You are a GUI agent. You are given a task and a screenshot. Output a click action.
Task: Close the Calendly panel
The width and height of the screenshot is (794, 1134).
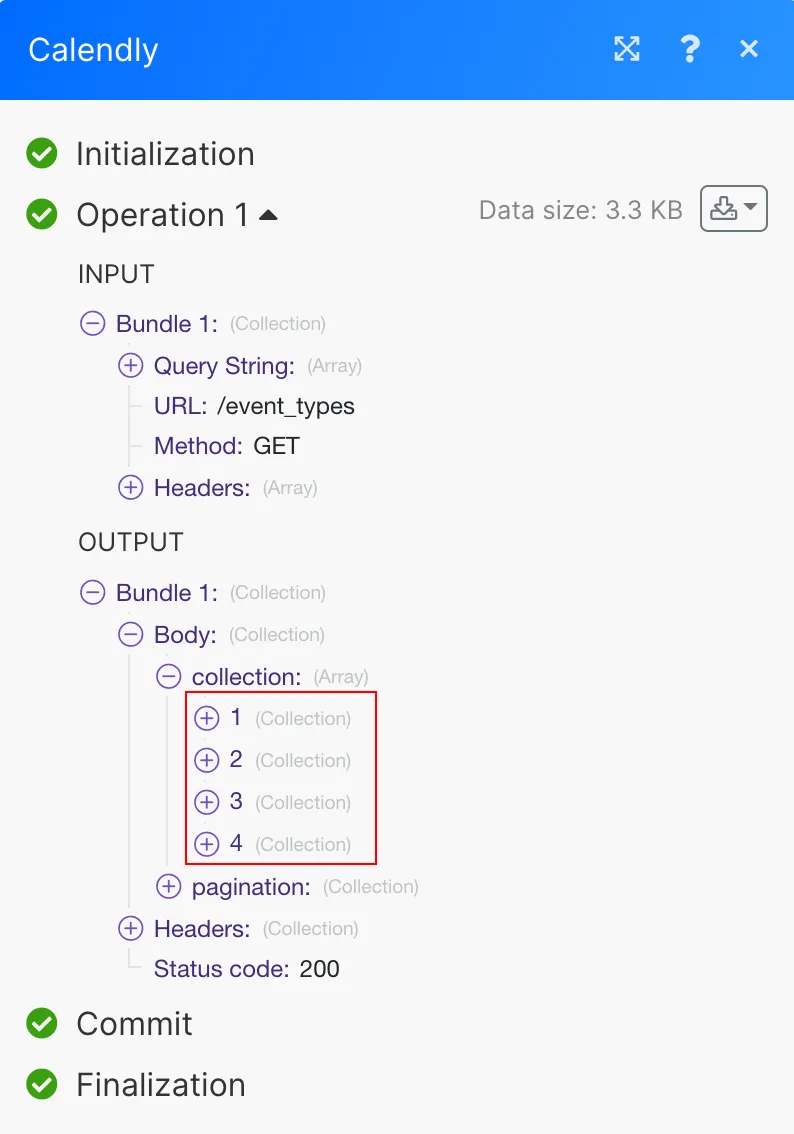(749, 49)
